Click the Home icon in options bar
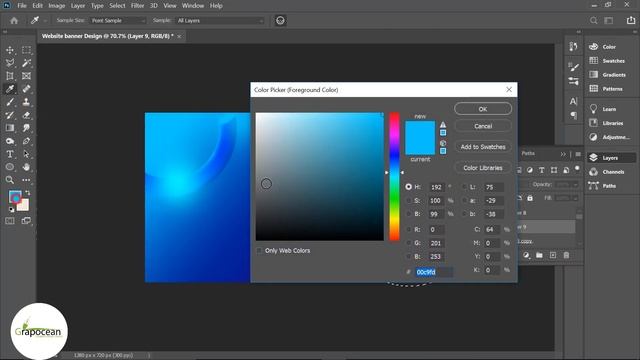The height and width of the screenshot is (360, 640). [x=14, y=20]
